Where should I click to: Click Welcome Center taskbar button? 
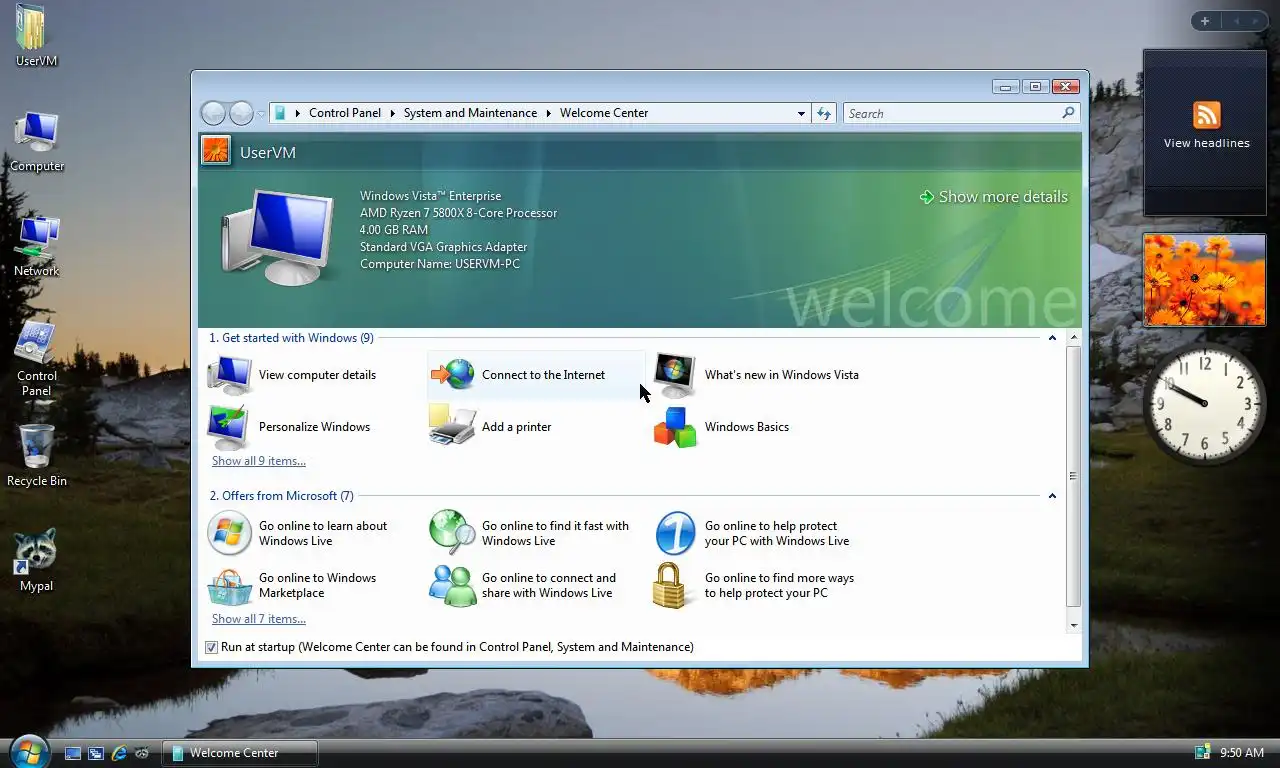point(240,753)
